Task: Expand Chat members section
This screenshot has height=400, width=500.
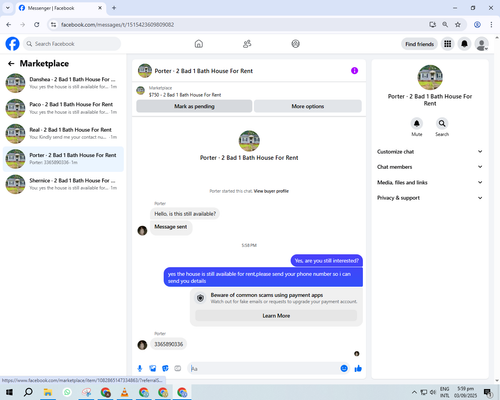Action: click(430, 167)
